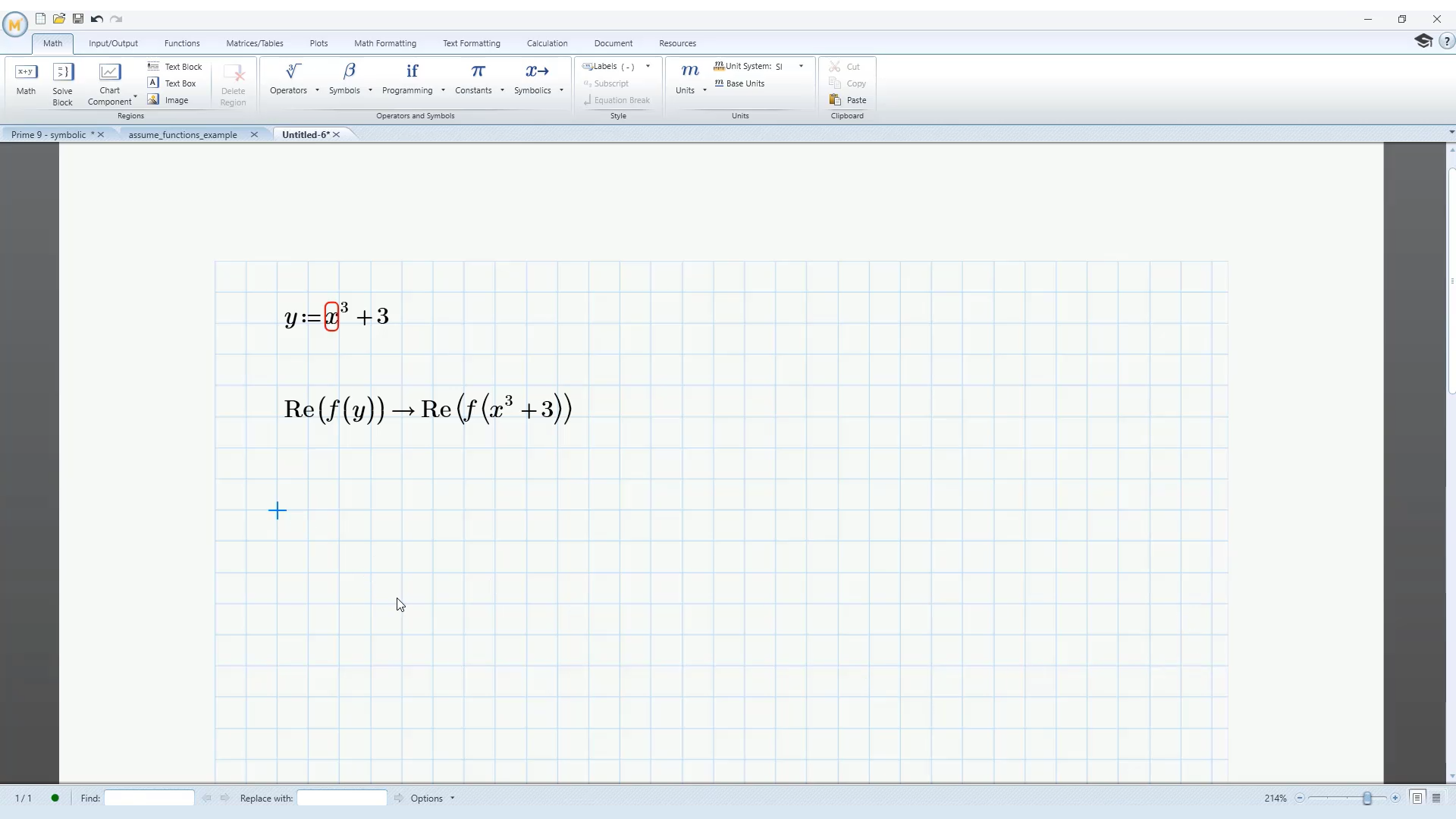Image resolution: width=1456 pixels, height=819 pixels.
Task: Click in the Find input field
Action: pyautogui.click(x=149, y=799)
